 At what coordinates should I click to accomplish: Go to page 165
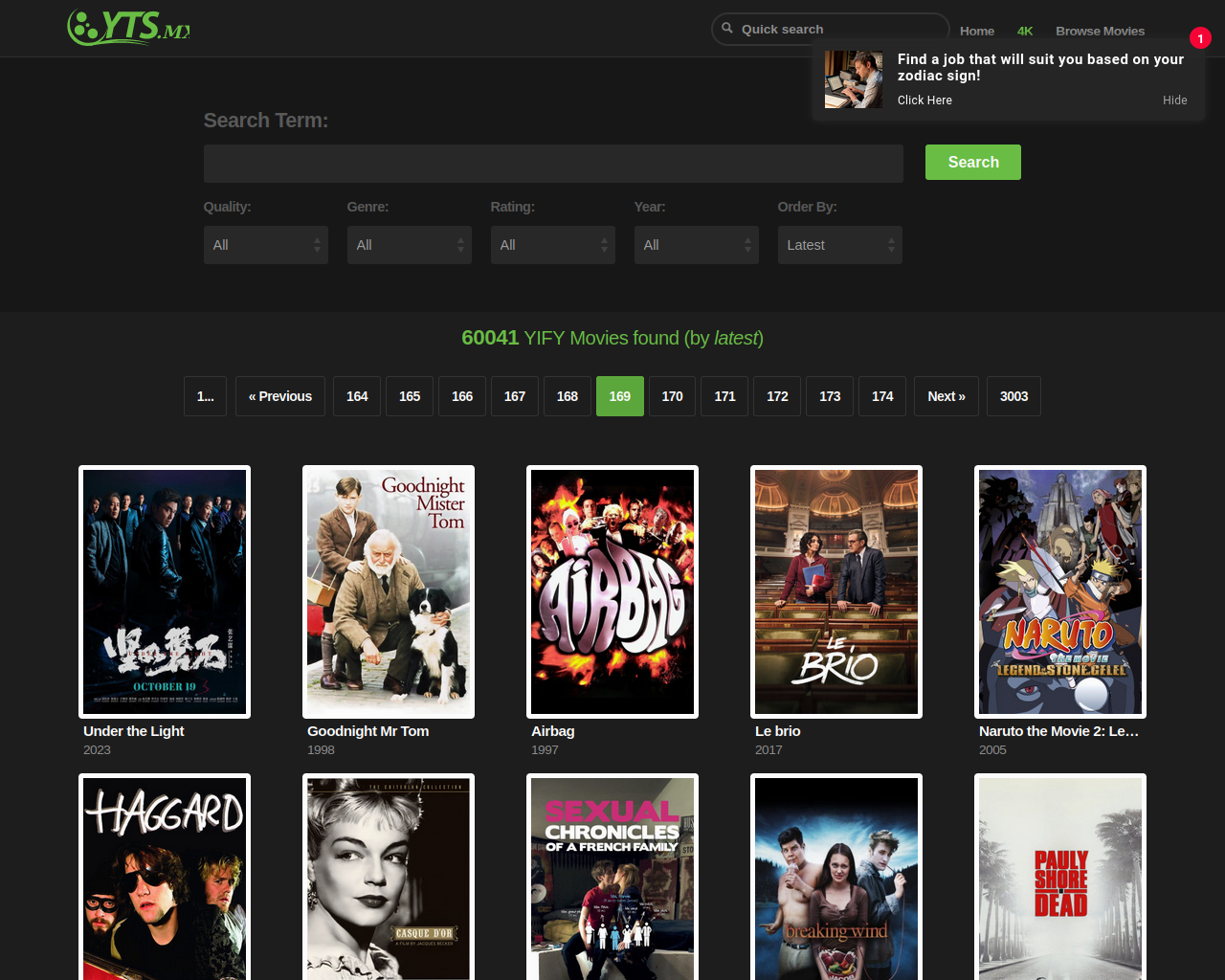coord(410,396)
